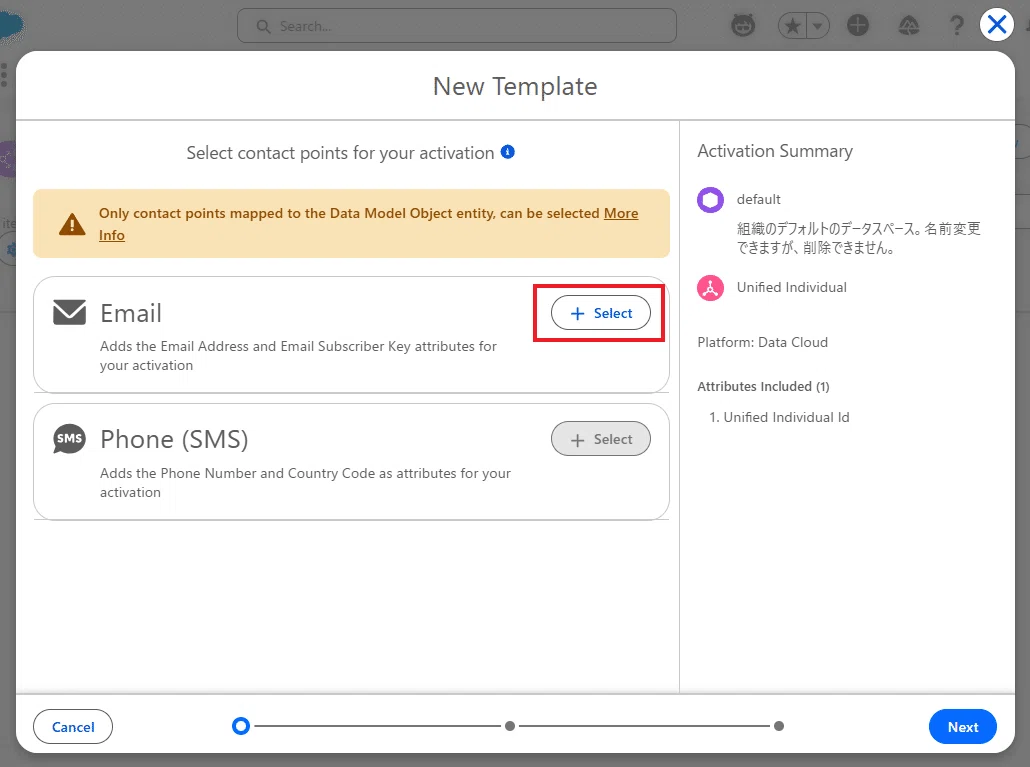
Task: Select the Phone (SMS) contact point
Action: [600, 439]
